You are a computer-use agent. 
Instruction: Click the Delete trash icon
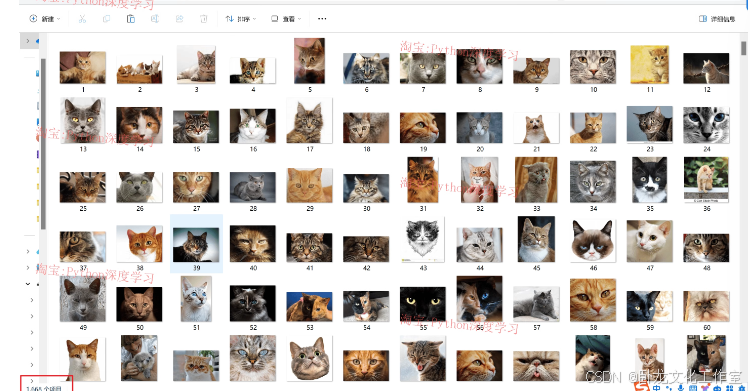coord(204,19)
